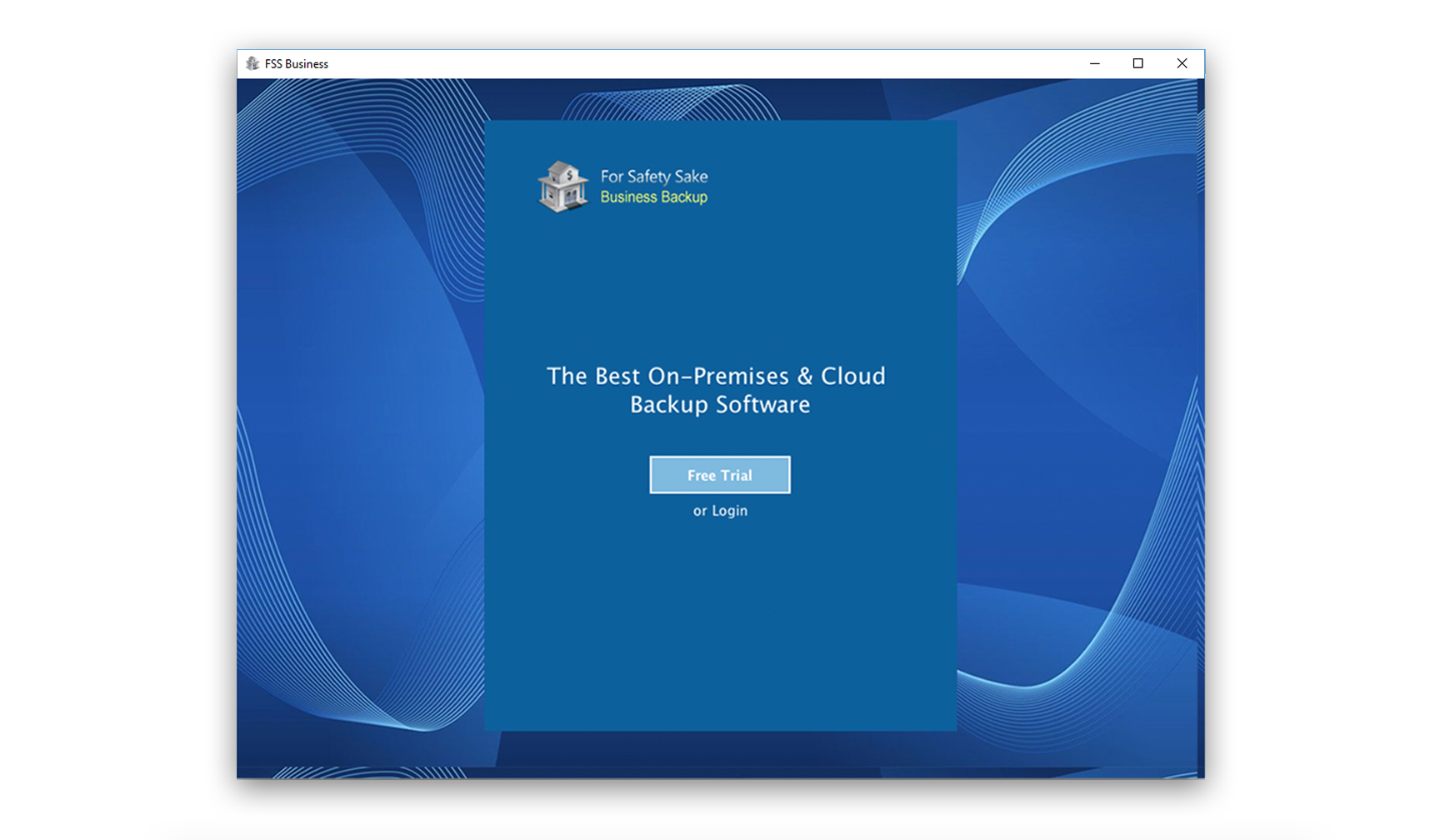Close the FSS Business window
This screenshot has width=1440, height=840.
(x=1182, y=63)
